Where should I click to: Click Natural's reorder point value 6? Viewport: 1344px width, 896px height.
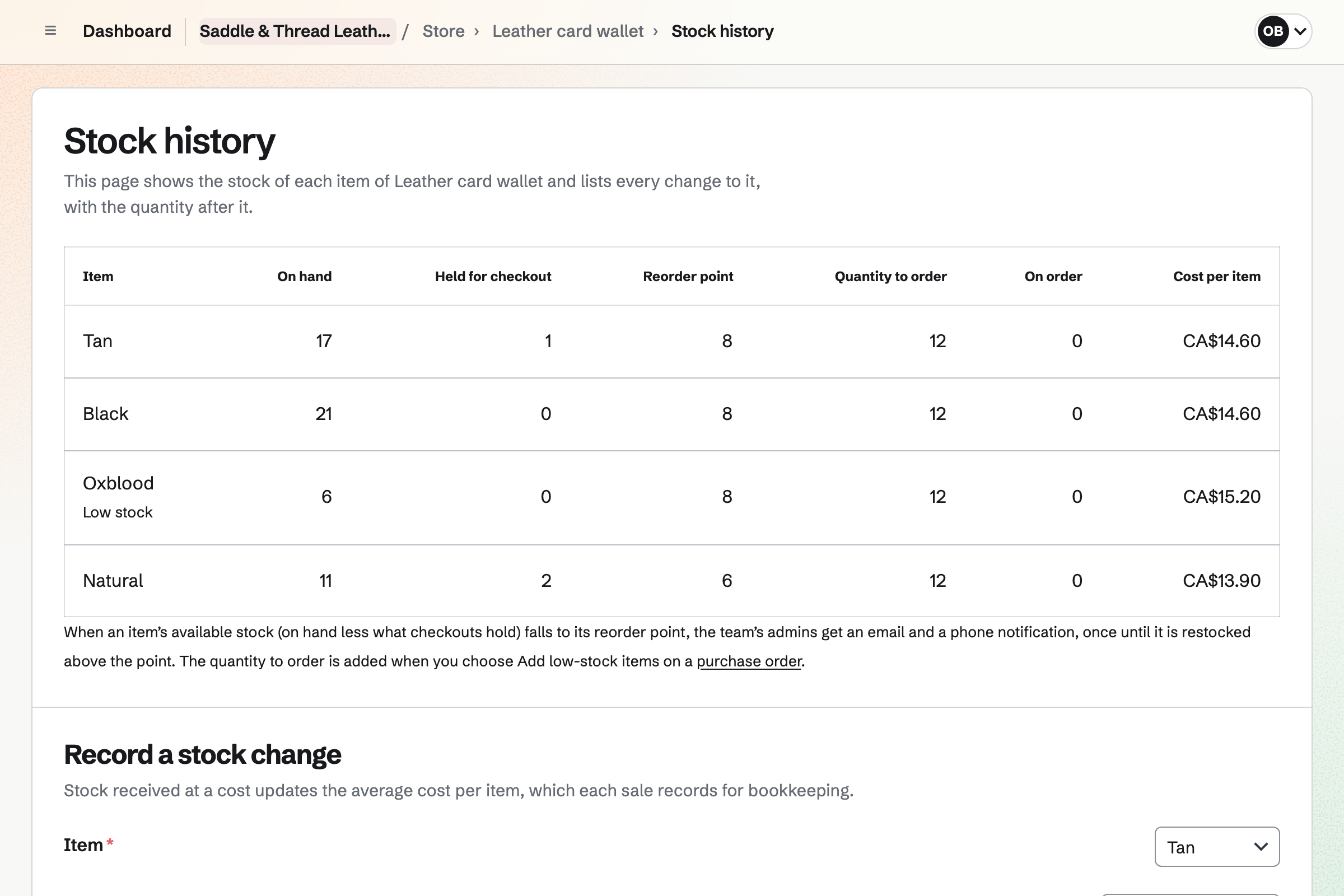tap(727, 581)
